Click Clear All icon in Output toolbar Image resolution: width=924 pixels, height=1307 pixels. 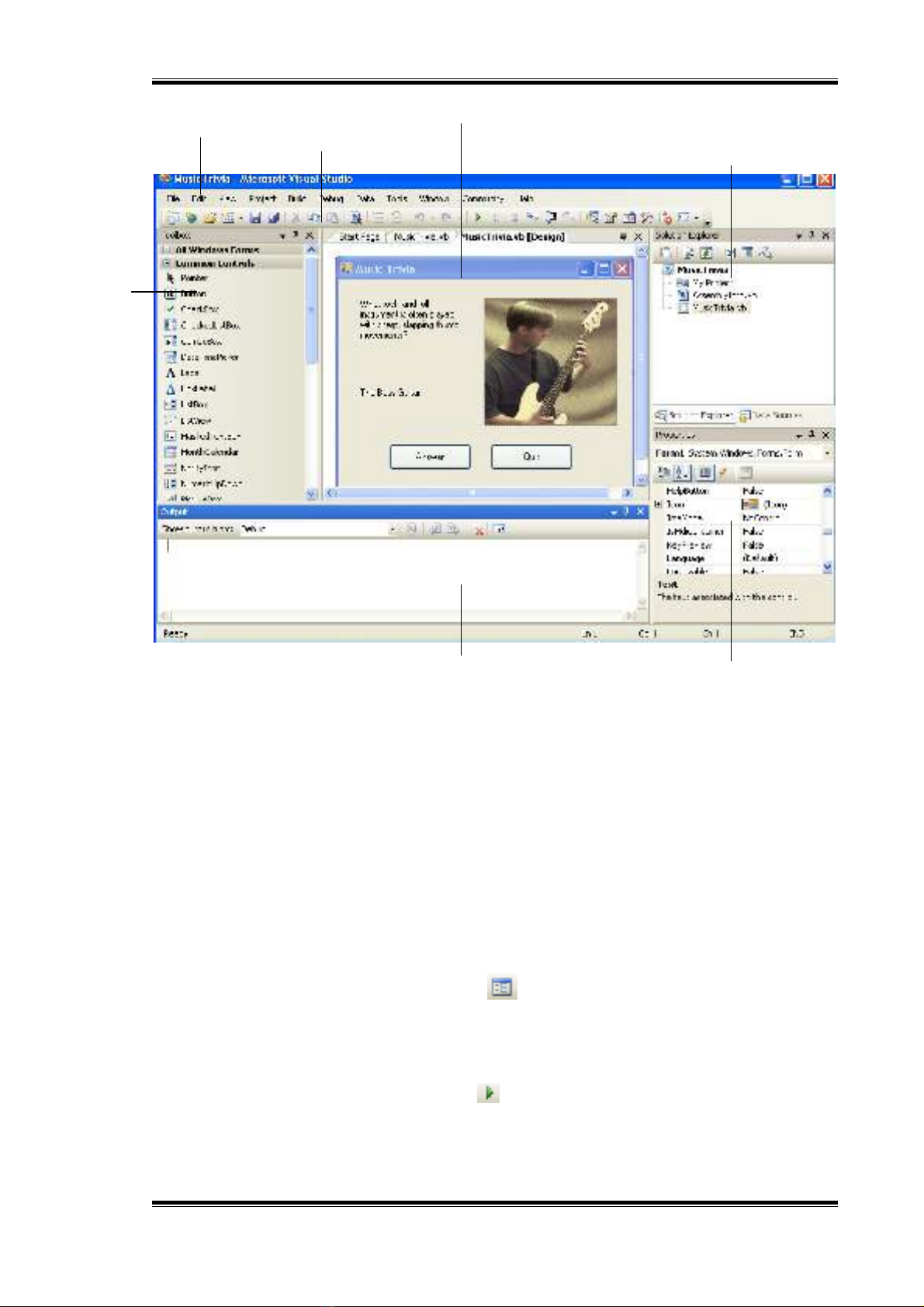pos(479,529)
